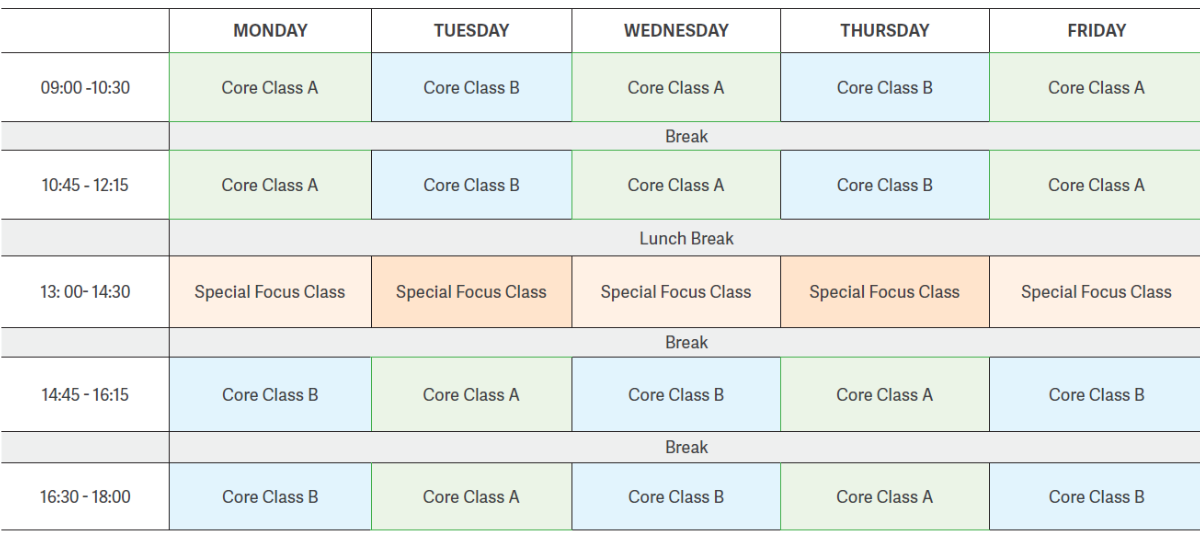Click Thursday 16:30 Core Class A cell
Image resolution: width=1200 pixels, height=533 pixels.
click(885, 496)
